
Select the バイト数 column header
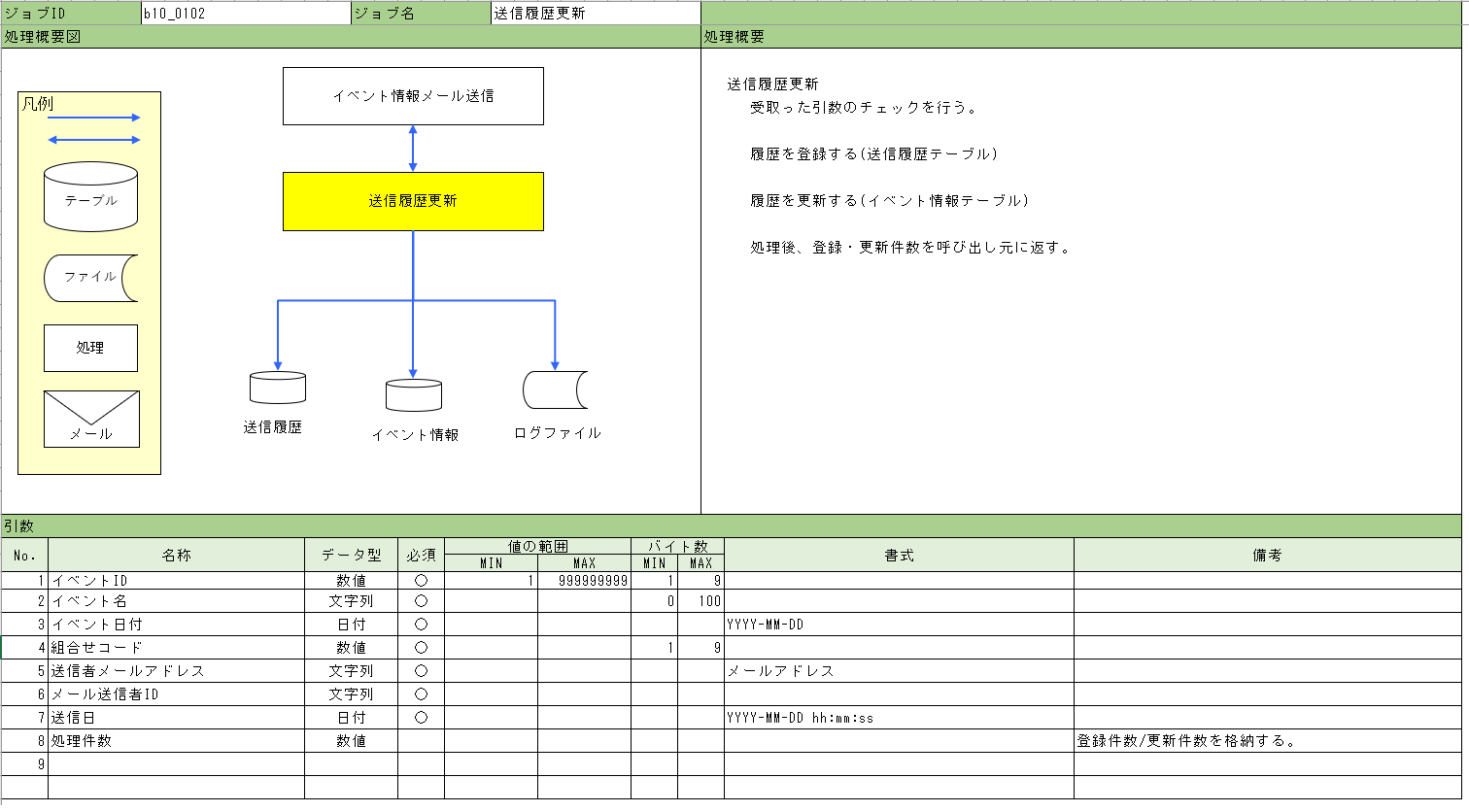[678, 547]
